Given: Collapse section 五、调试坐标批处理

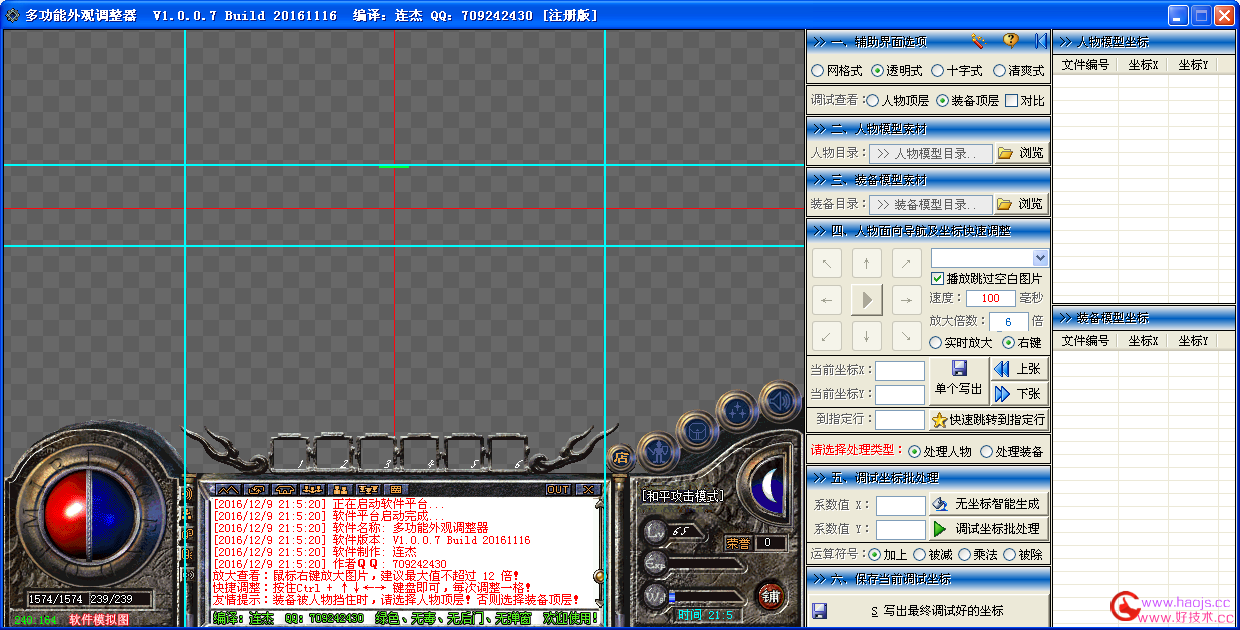Looking at the screenshot, I should point(928,477).
